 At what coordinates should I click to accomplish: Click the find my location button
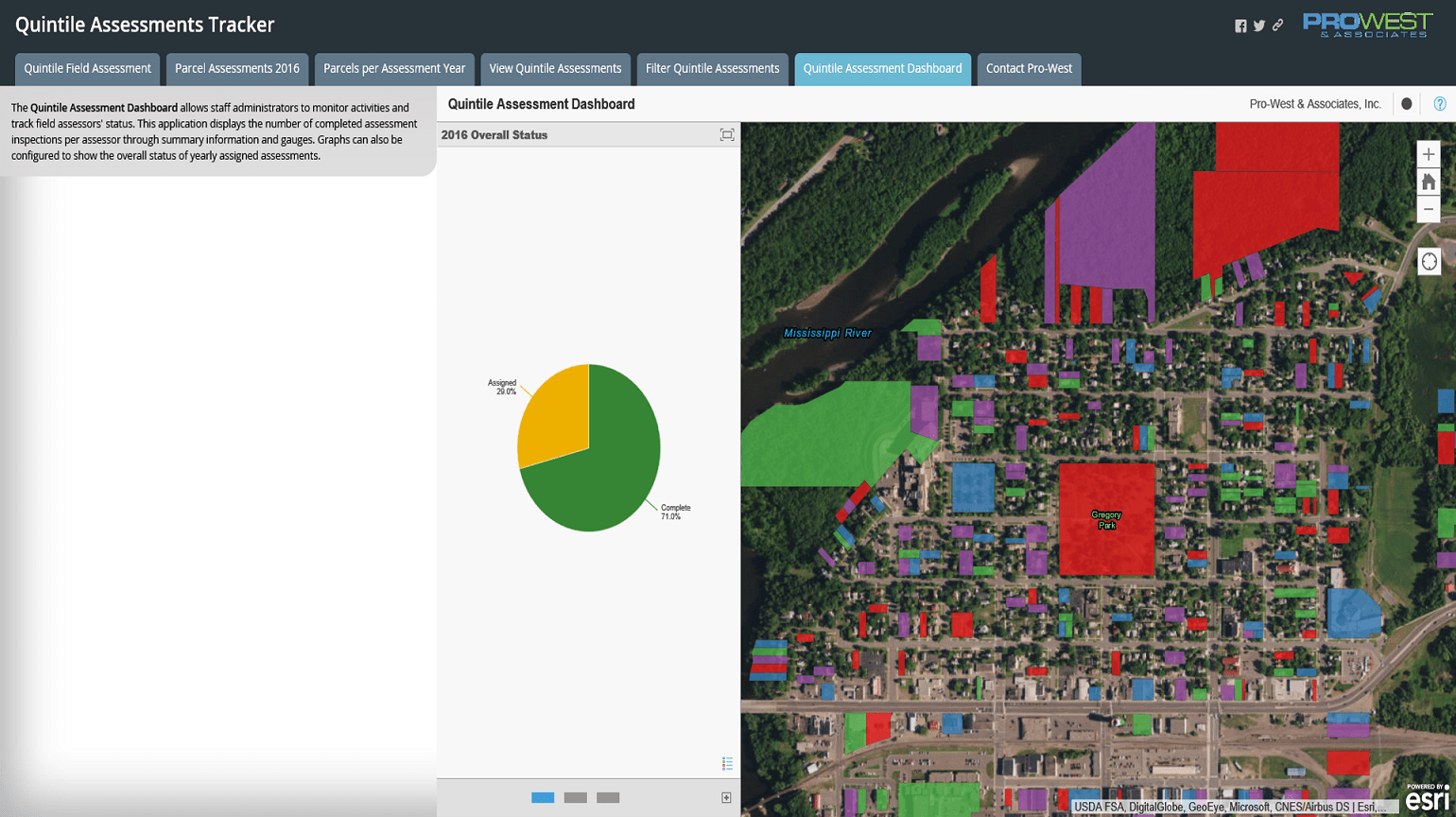[1429, 261]
